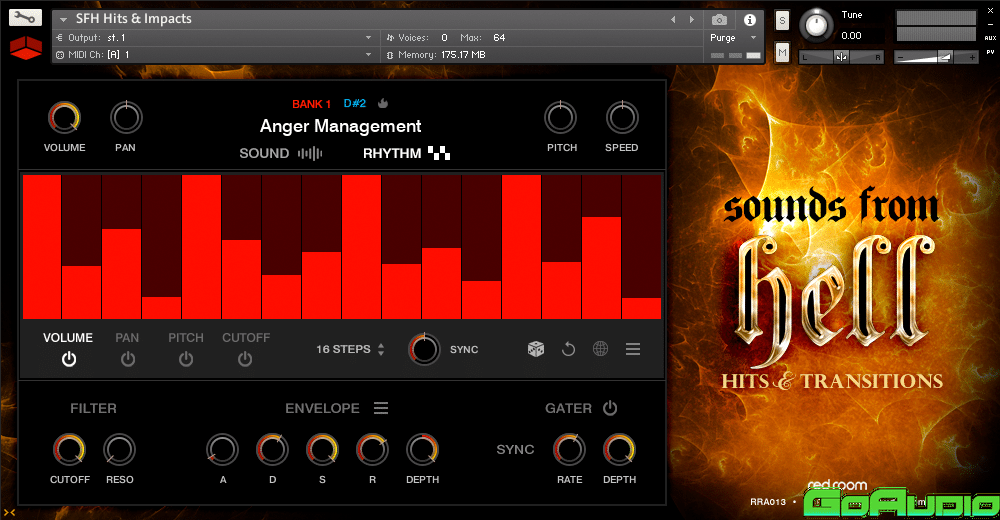Select the VOLUME sequencer lane tab
Image resolution: width=1000 pixels, height=520 pixels.
click(68, 338)
